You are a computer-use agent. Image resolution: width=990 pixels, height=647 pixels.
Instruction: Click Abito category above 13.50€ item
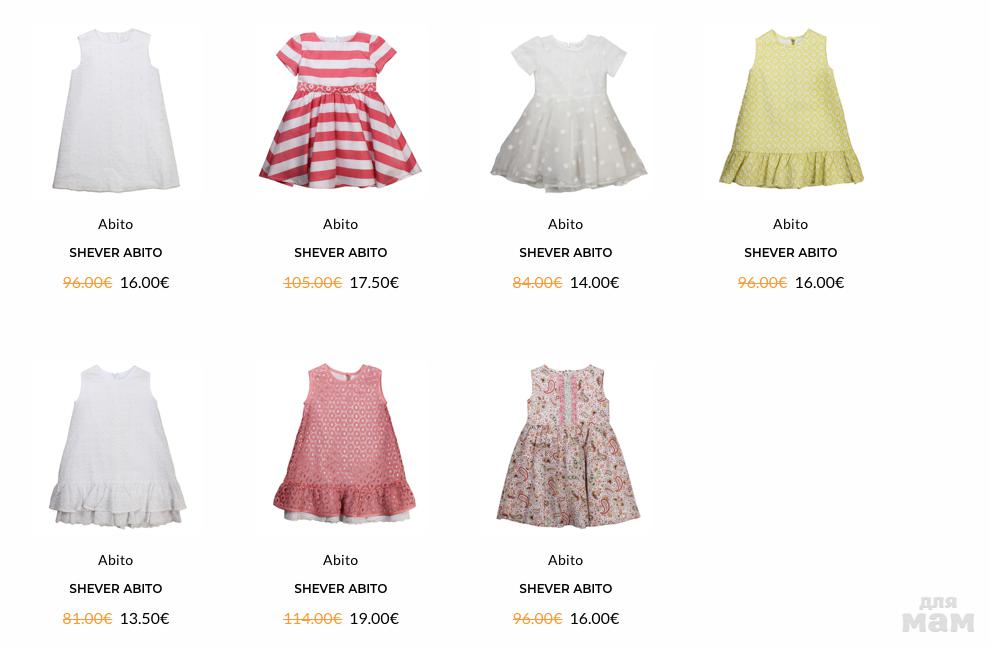tap(116, 560)
